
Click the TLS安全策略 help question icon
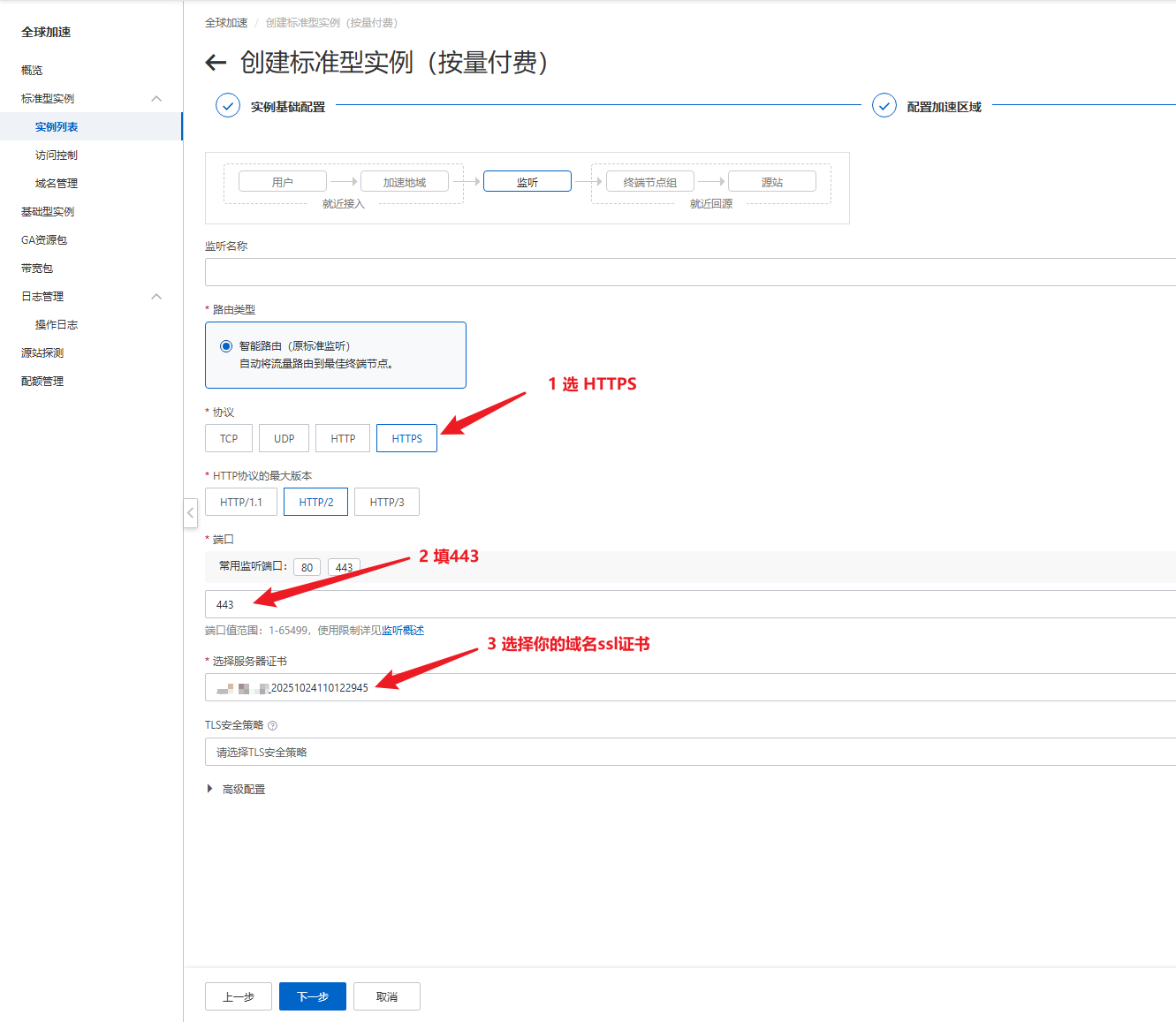273,726
